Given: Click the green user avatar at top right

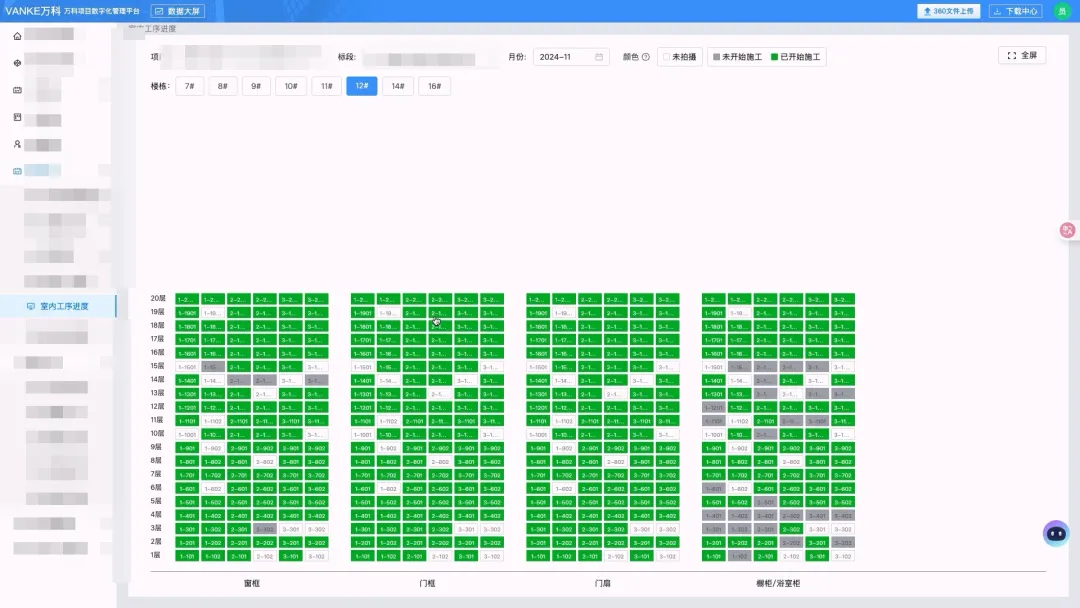Looking at the screenshot, I should tap(1062, 11).
